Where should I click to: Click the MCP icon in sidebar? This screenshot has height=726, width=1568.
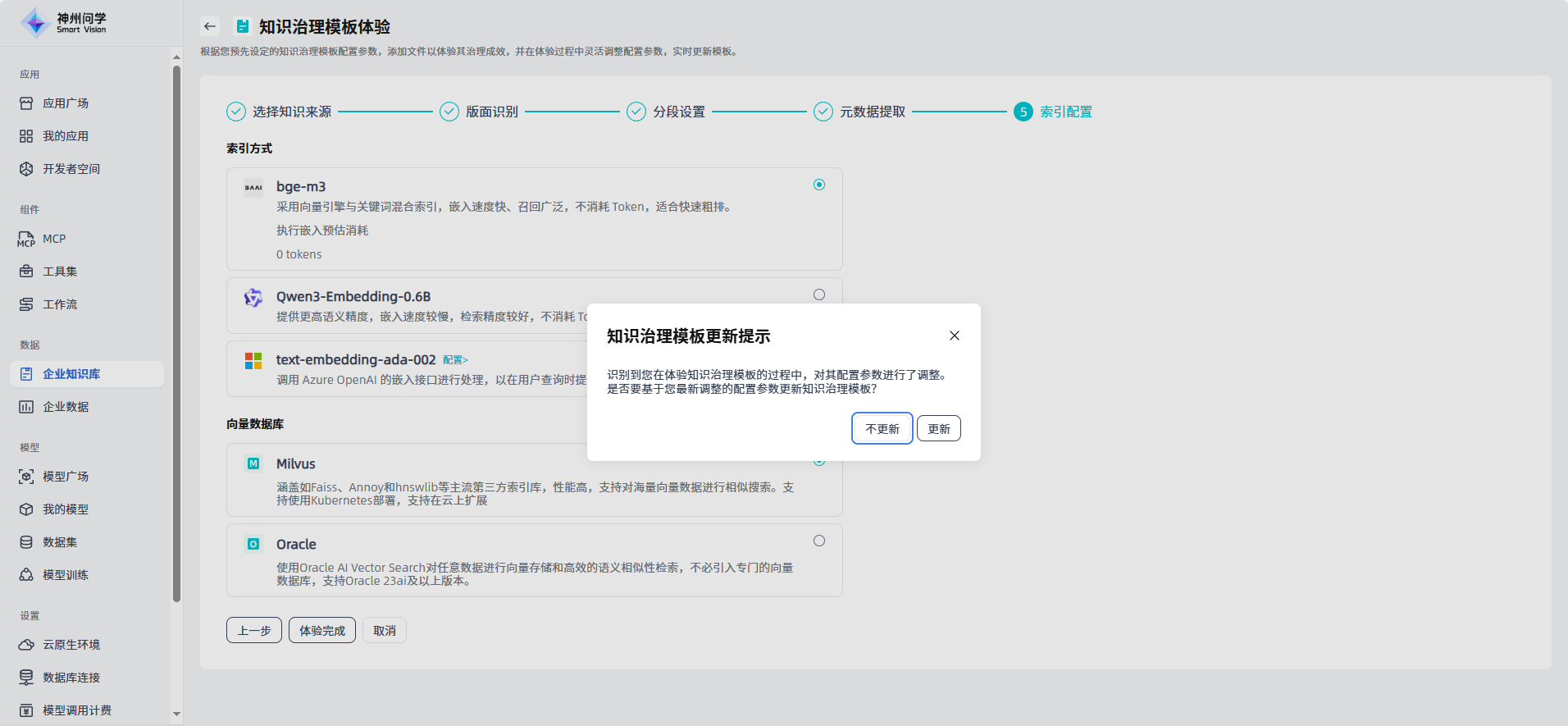point(26,239)
